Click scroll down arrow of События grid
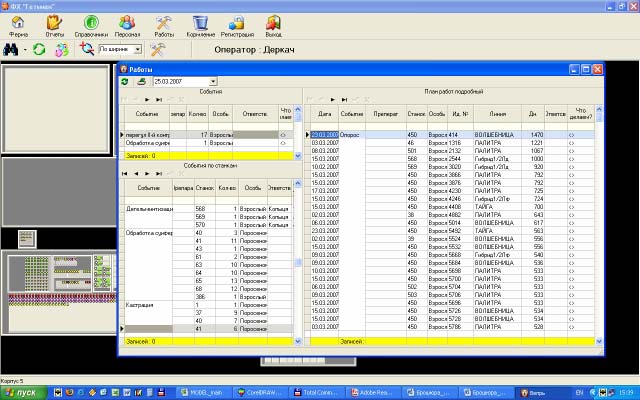The image size is (640, 400). [298, 156]
